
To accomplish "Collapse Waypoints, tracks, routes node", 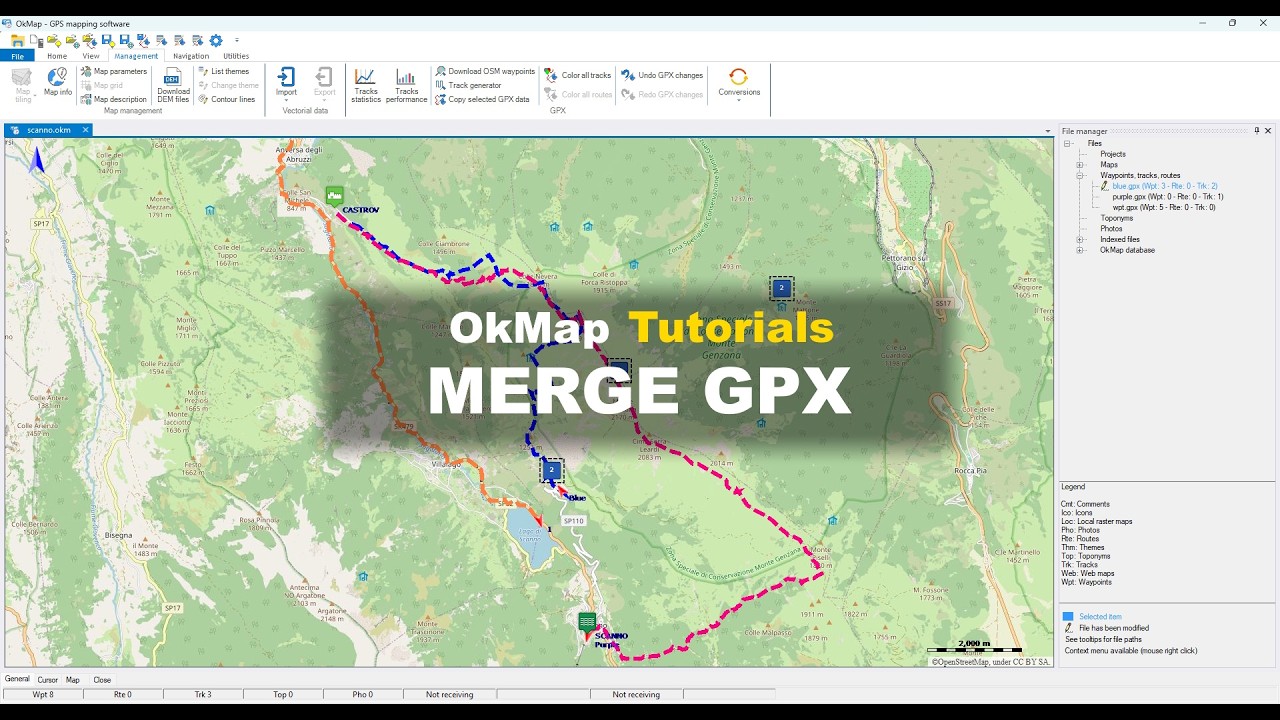I will [x=1080, y=176].
